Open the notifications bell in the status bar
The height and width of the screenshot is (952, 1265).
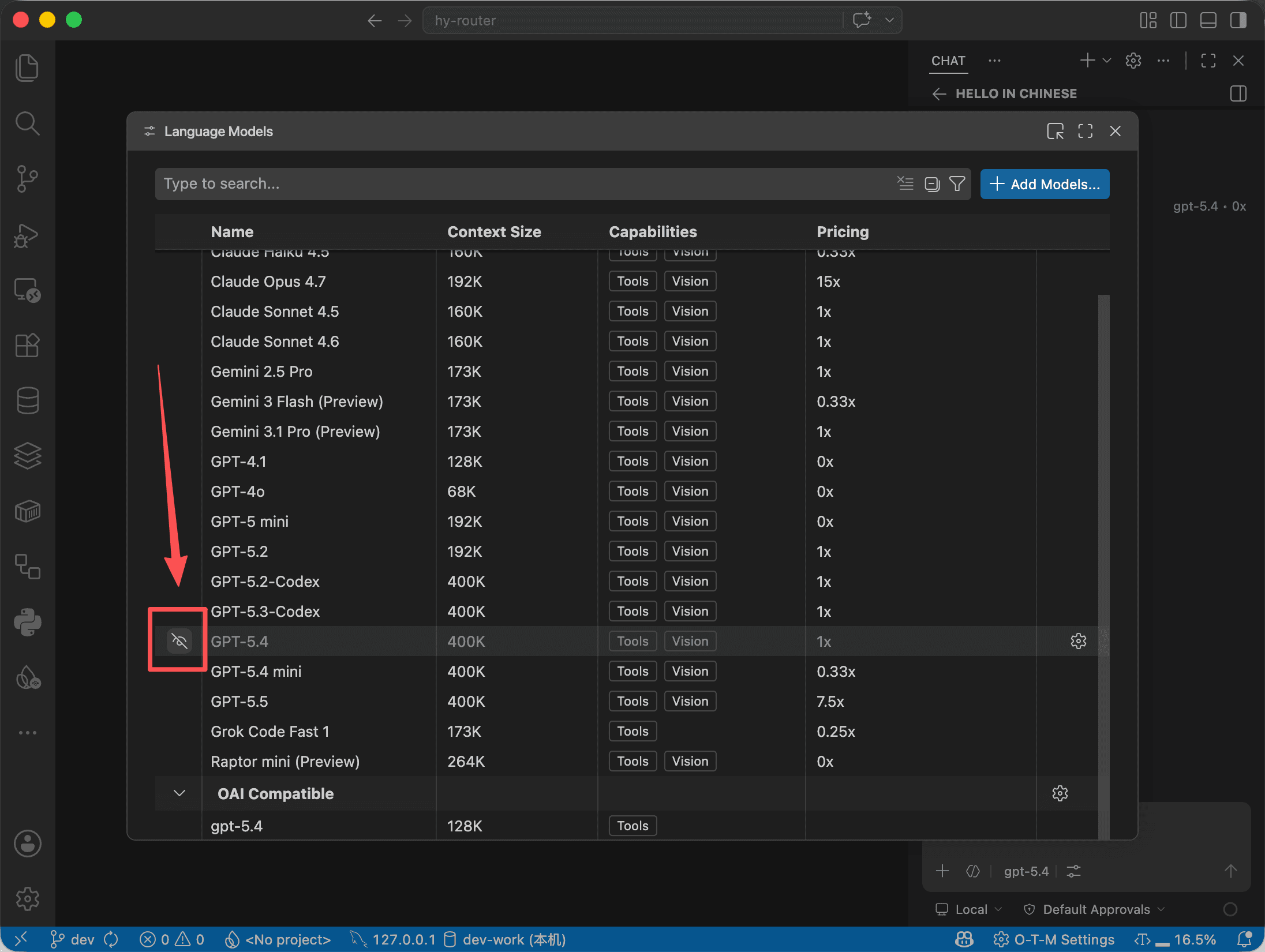coord(1245,940)
